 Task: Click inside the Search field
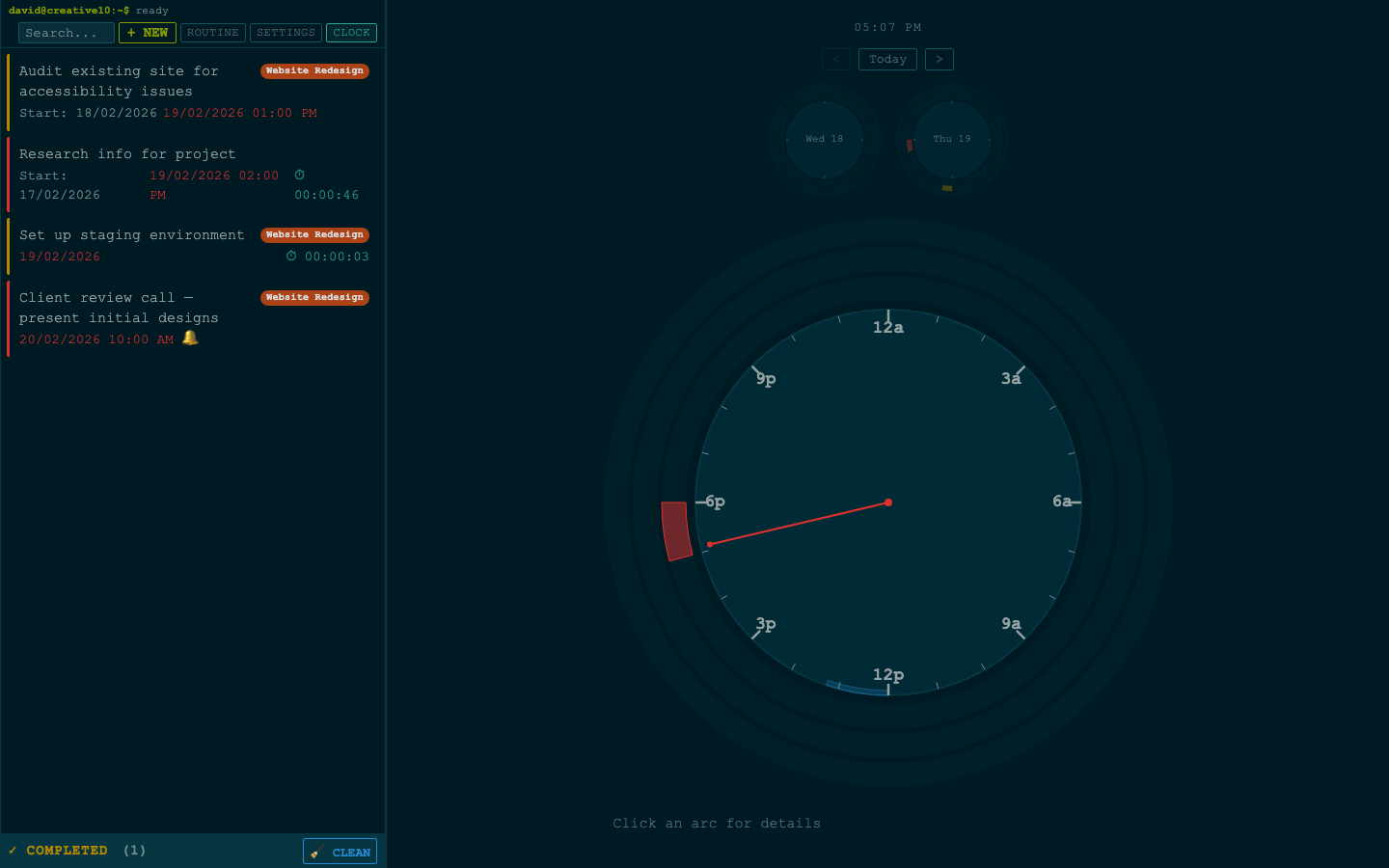click(65, 32)
